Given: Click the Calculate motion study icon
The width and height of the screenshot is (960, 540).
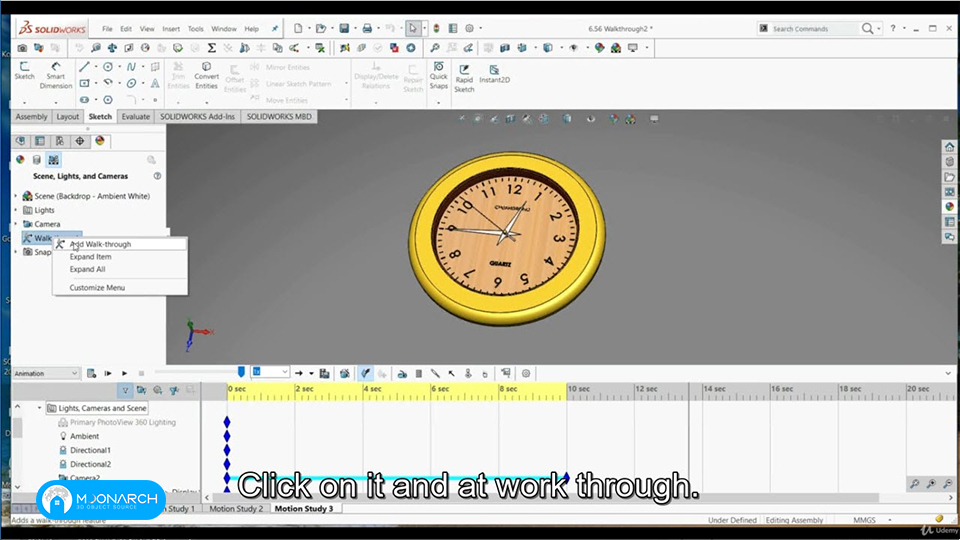Looking at the screenshot, I should (x=91, y=373).
